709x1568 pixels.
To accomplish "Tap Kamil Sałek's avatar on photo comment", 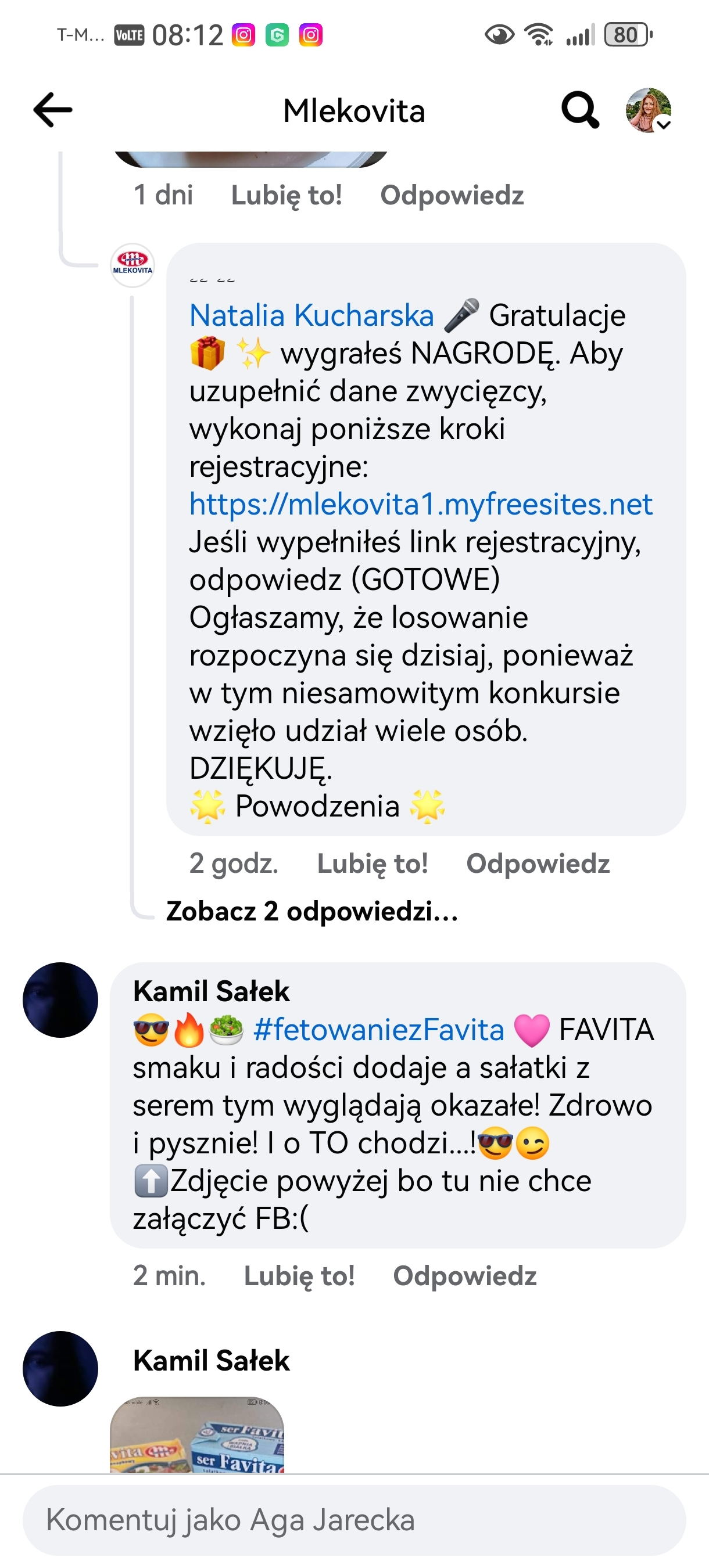I will tap(60, 1369).
